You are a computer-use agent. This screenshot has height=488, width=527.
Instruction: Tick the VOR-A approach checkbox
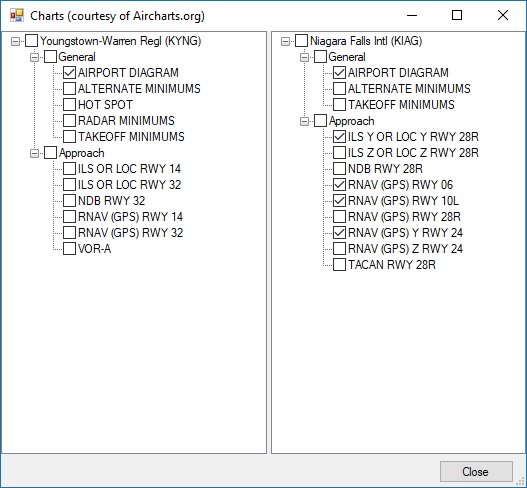[70, 249]
